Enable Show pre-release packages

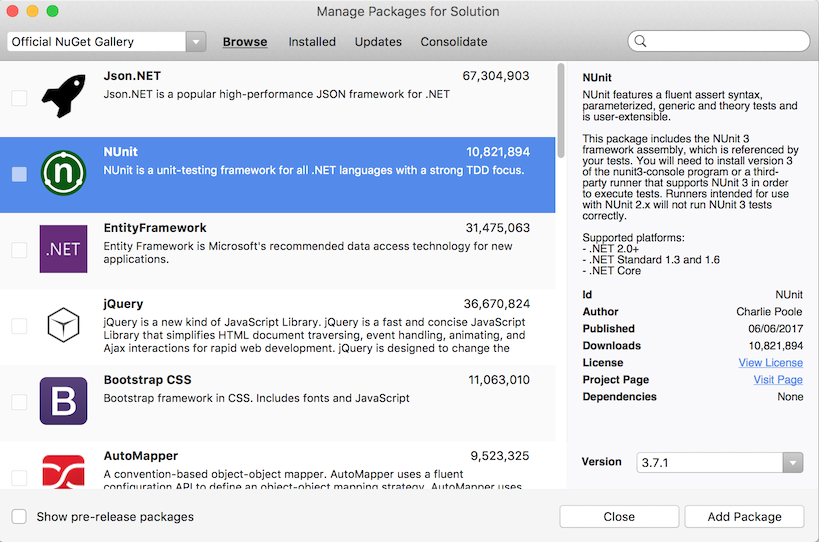click(19, 516)
